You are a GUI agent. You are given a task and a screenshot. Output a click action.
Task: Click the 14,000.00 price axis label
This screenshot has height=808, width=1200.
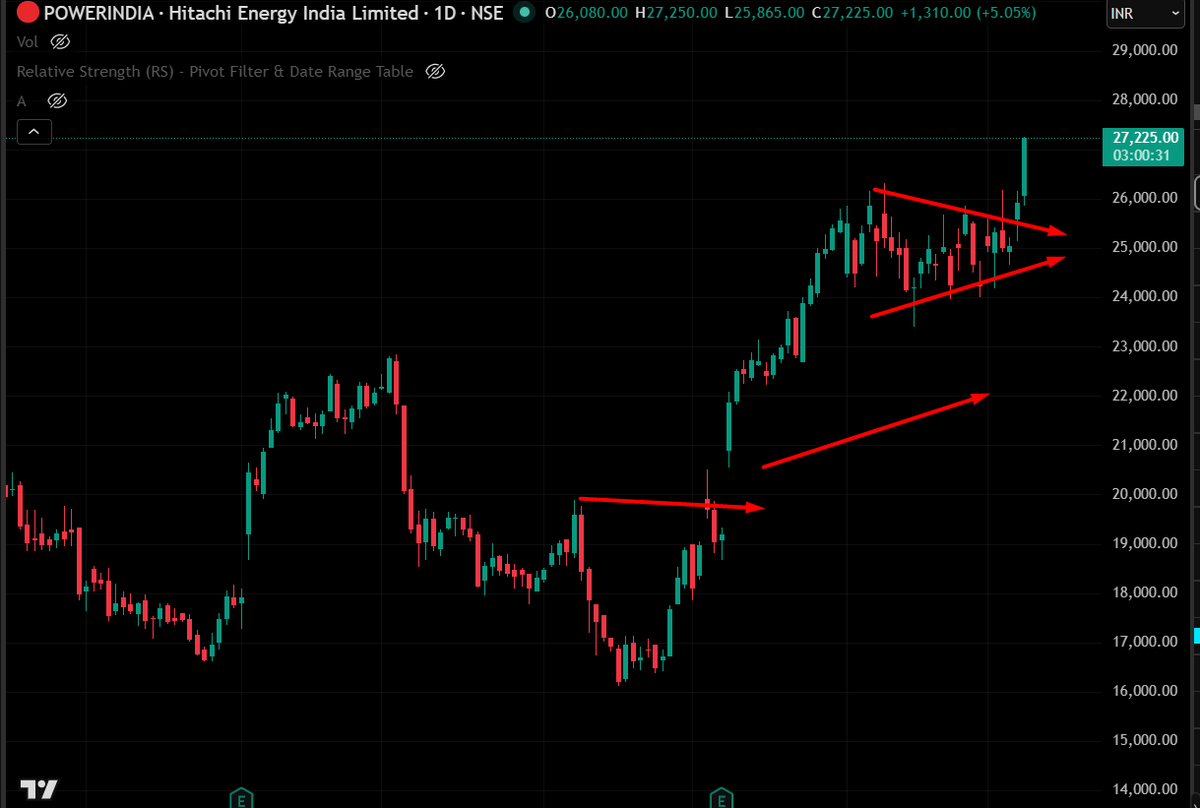(x=1145, y=790)
